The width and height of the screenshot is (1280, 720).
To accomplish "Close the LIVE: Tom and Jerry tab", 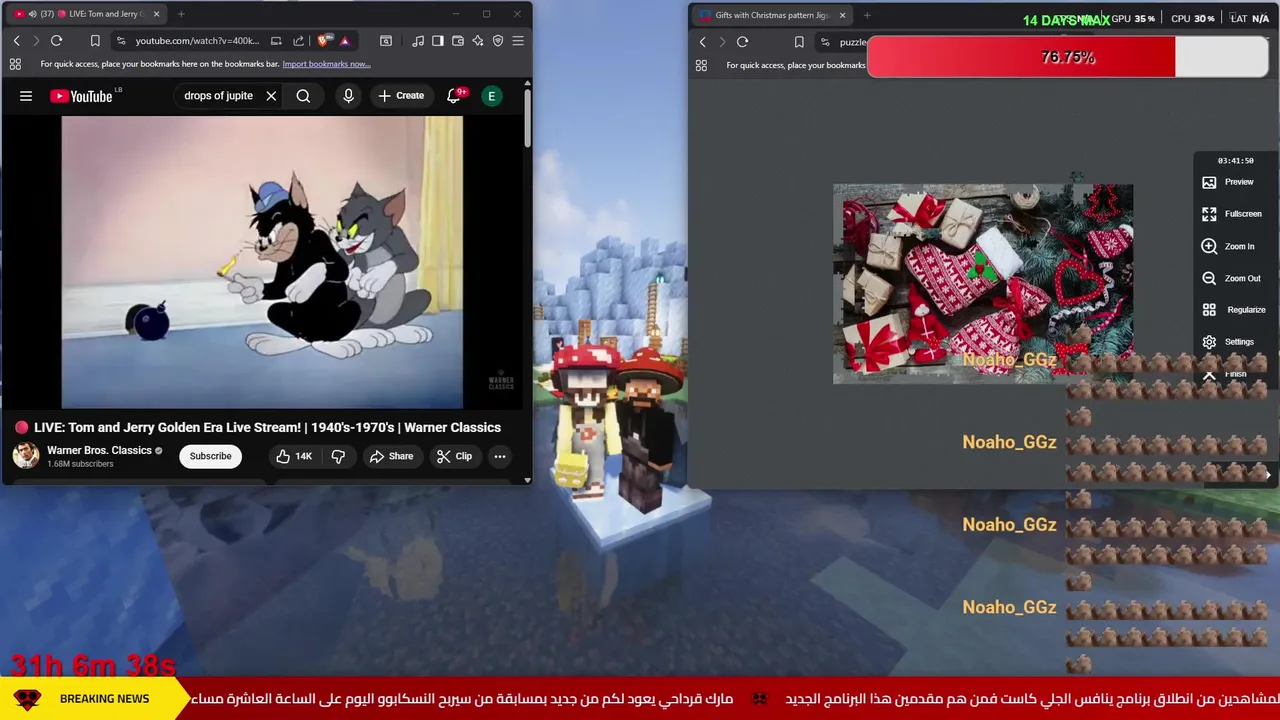I will [156, 14].
